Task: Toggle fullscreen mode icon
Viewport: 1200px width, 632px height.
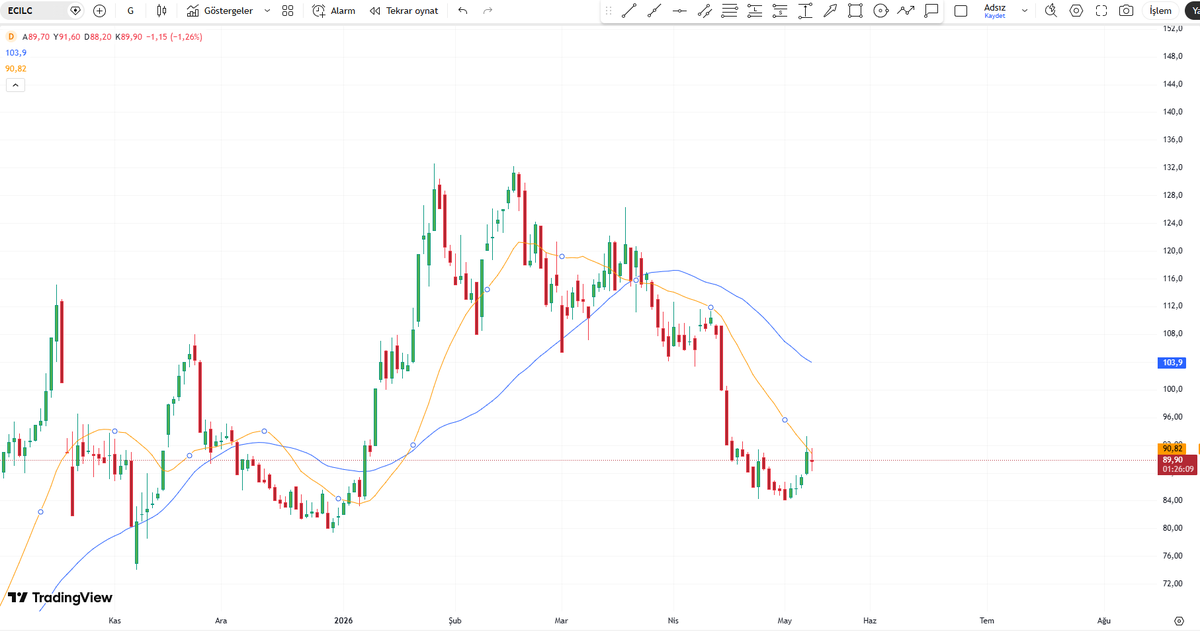Action: [1102, 11]
